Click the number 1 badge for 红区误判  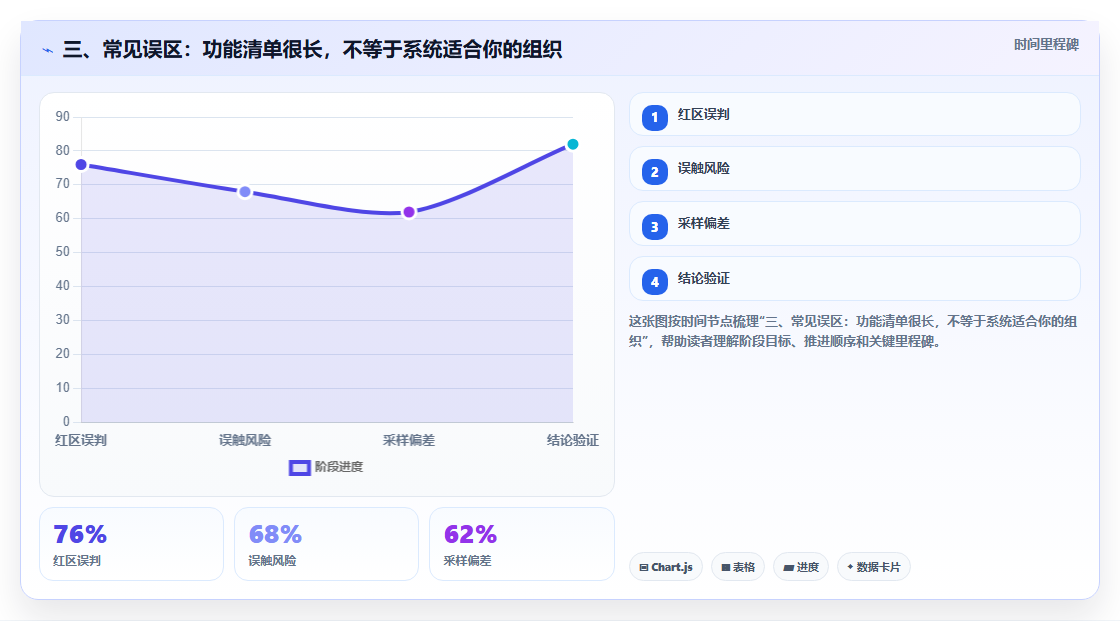coord(654,117)
